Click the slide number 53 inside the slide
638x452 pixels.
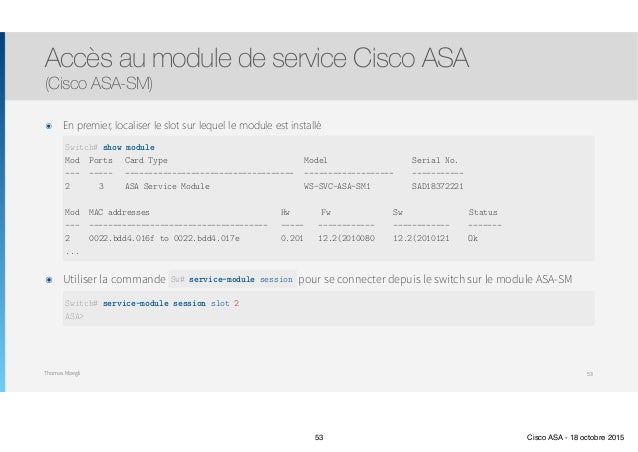(x=590, y=374)
